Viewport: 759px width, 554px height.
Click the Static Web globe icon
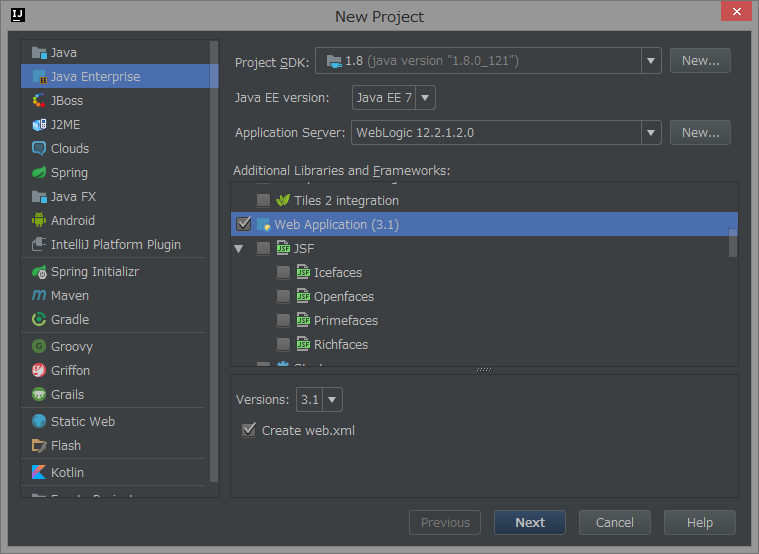click(39, 421)
